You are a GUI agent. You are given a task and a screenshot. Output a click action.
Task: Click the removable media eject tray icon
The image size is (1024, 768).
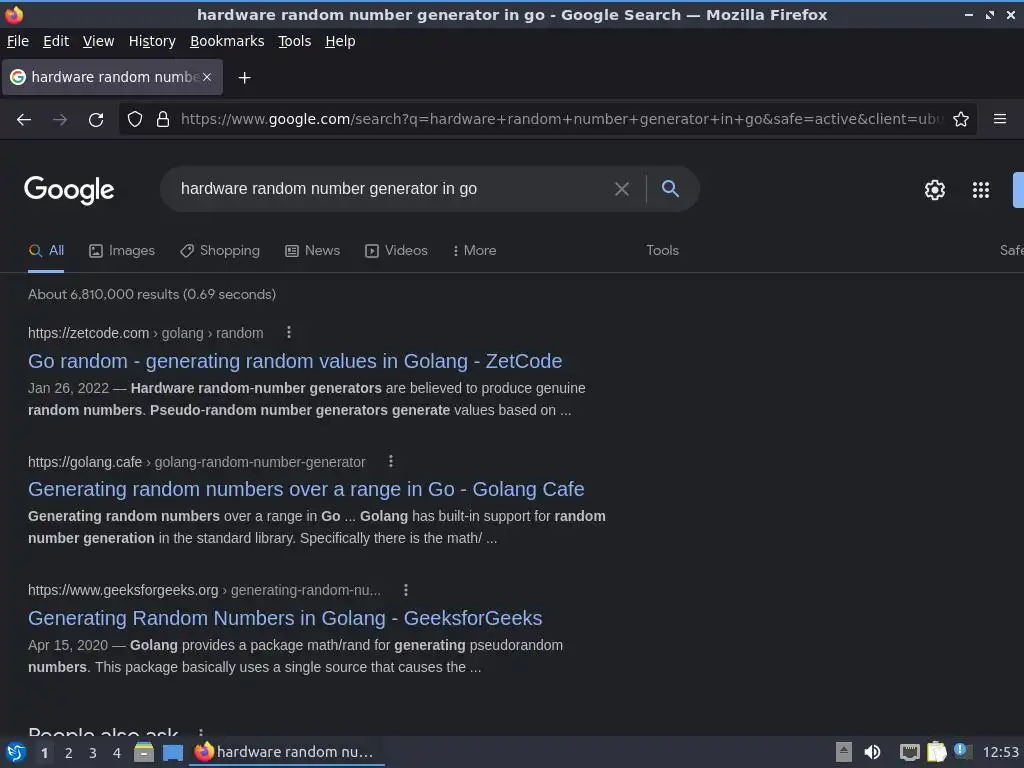[844, 752]
